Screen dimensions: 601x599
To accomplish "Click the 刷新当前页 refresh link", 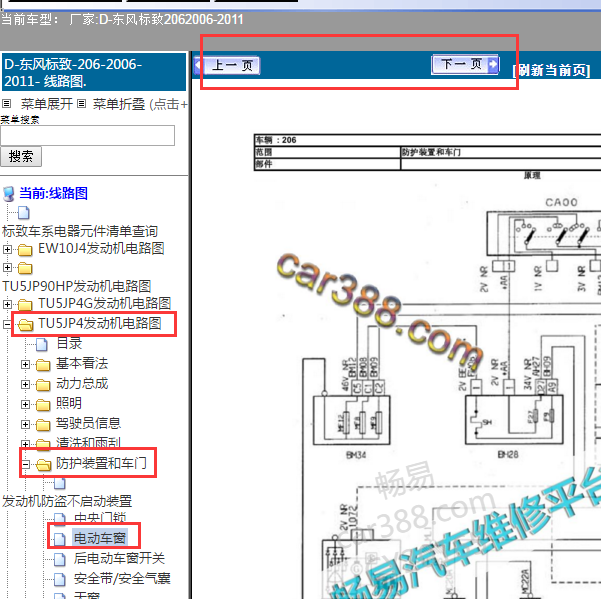I will click(x=551, y=70).
